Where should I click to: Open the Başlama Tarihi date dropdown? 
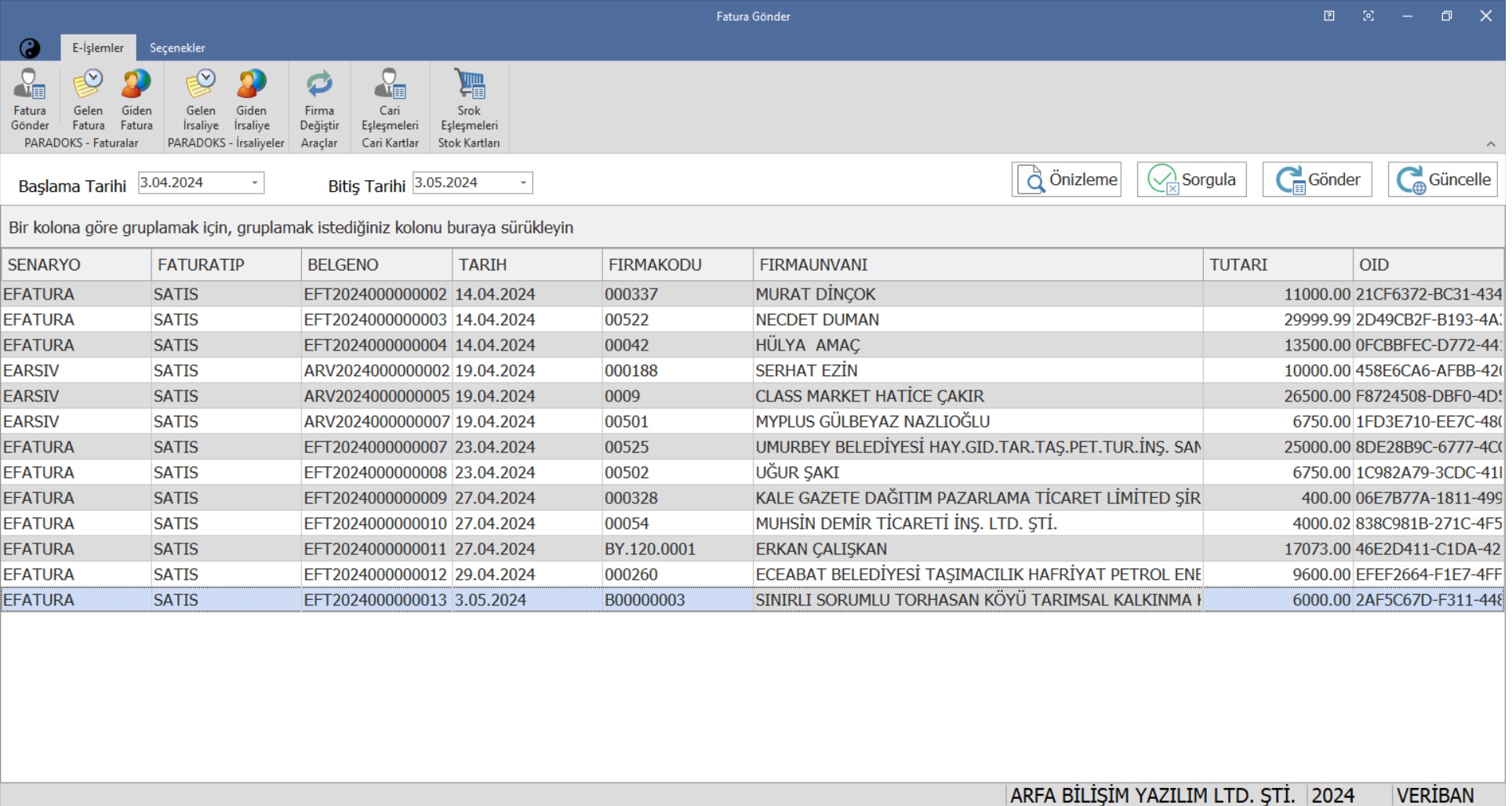click(255, 183)
